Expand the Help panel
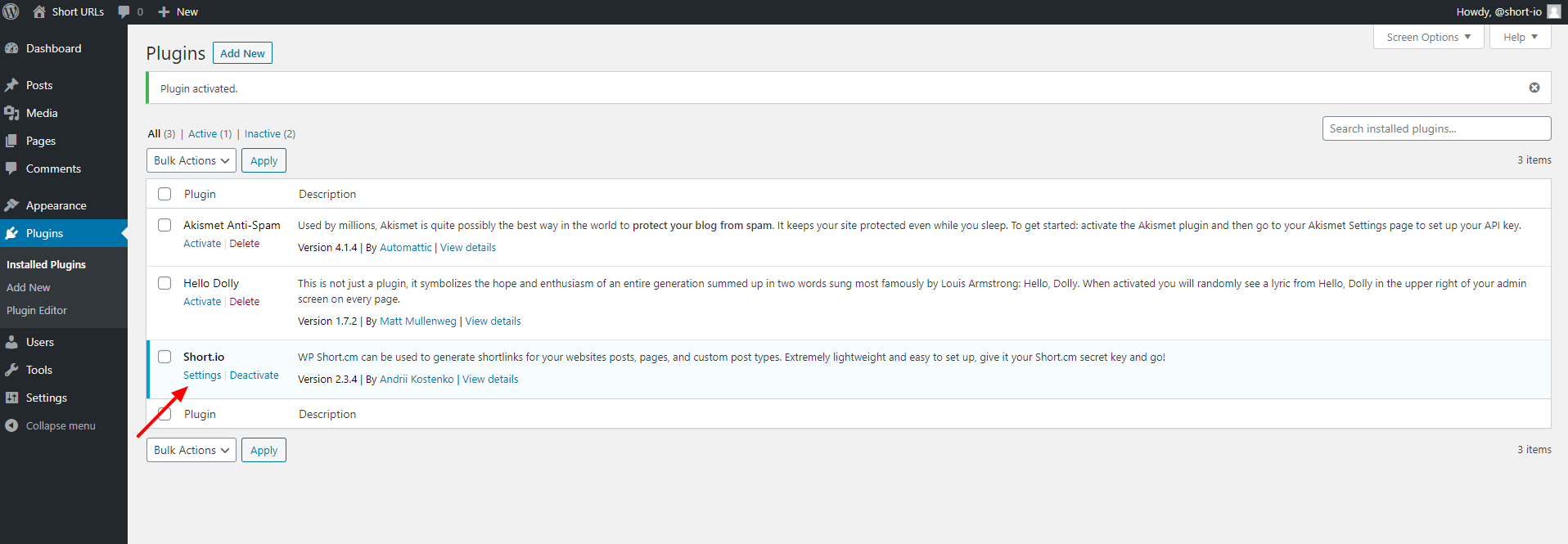1568x544 pixels. (1520, 37)
